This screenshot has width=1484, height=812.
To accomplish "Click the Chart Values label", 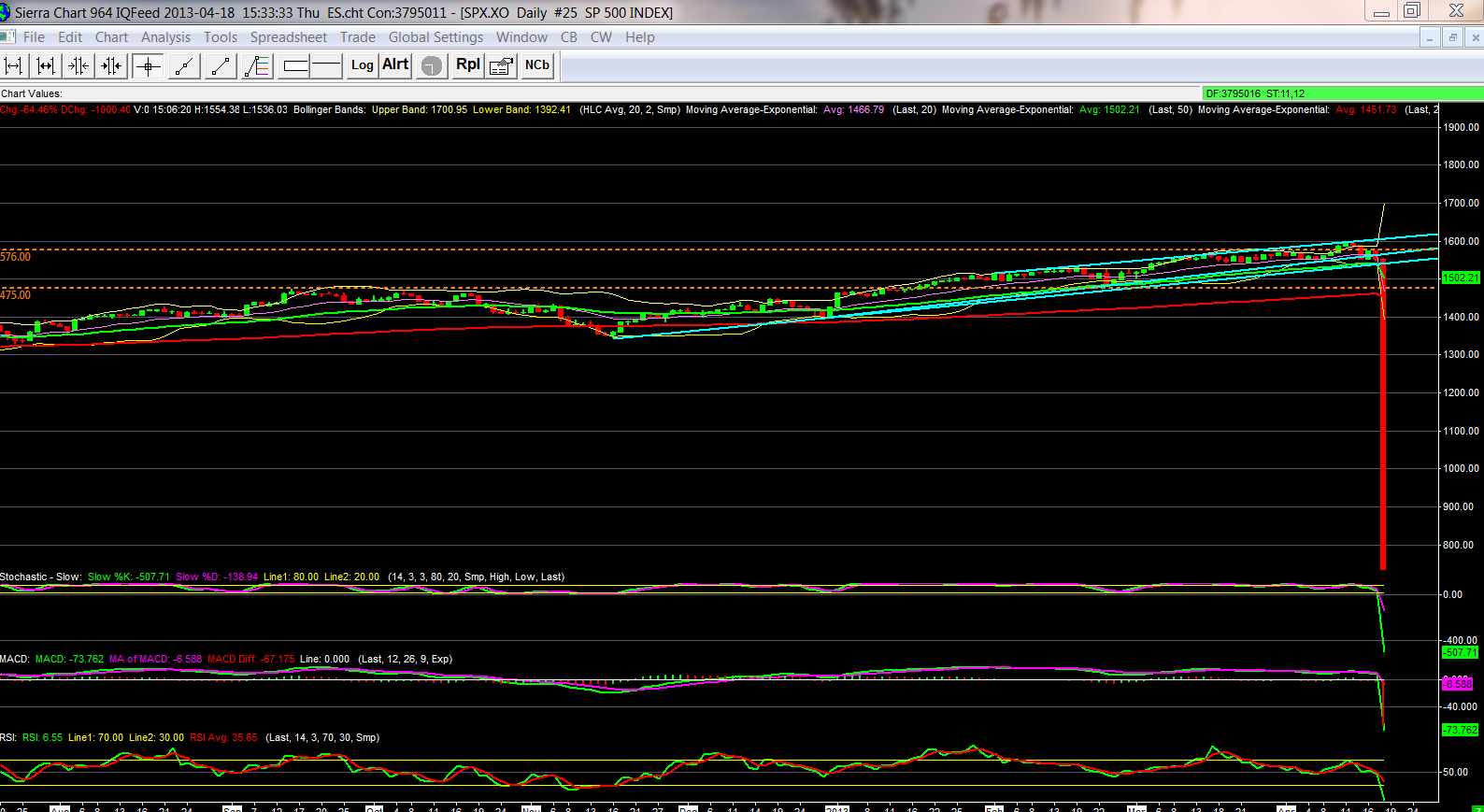I will click(32, 93).
